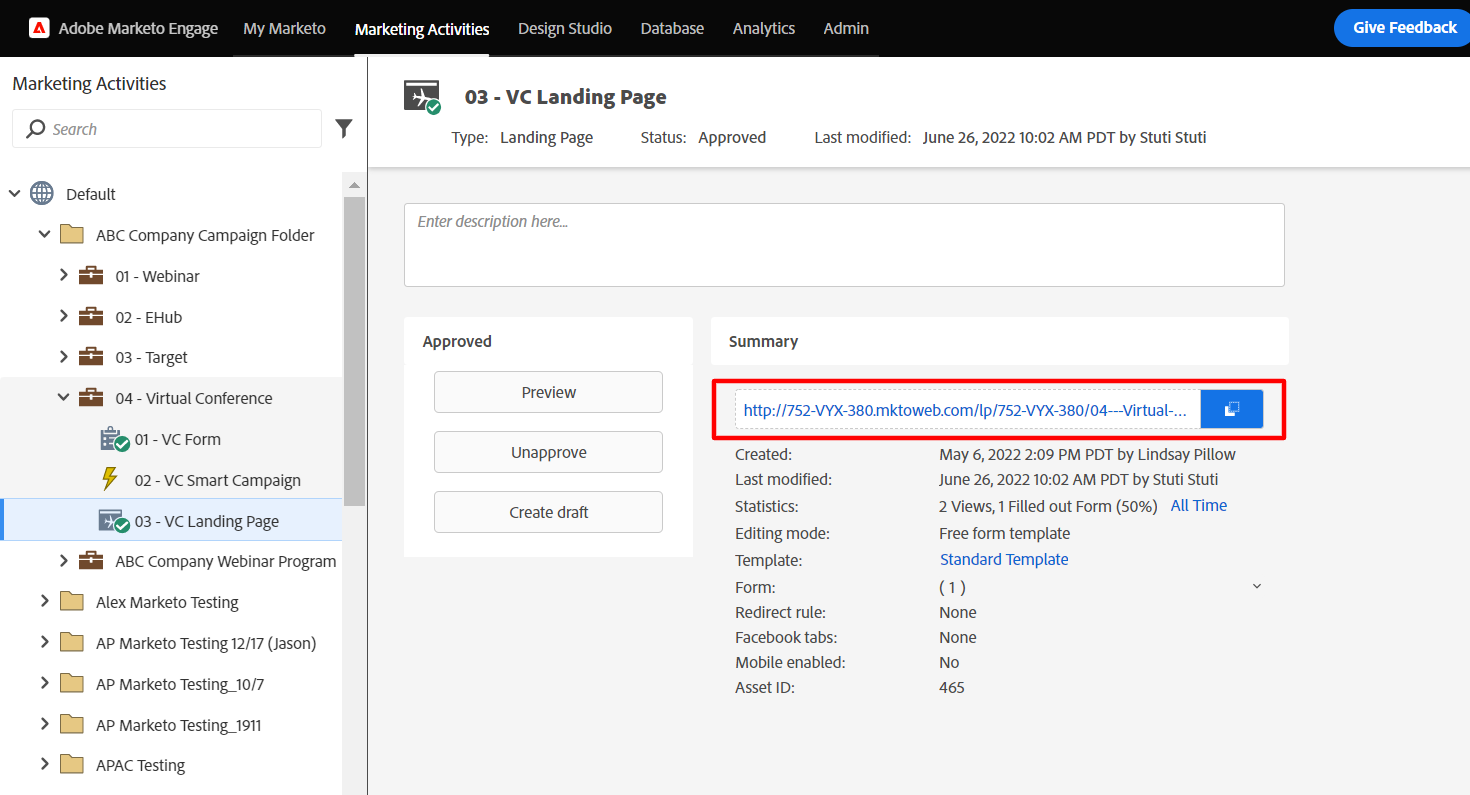Select 01 - VC Form in tree

[x=178, y=439]
